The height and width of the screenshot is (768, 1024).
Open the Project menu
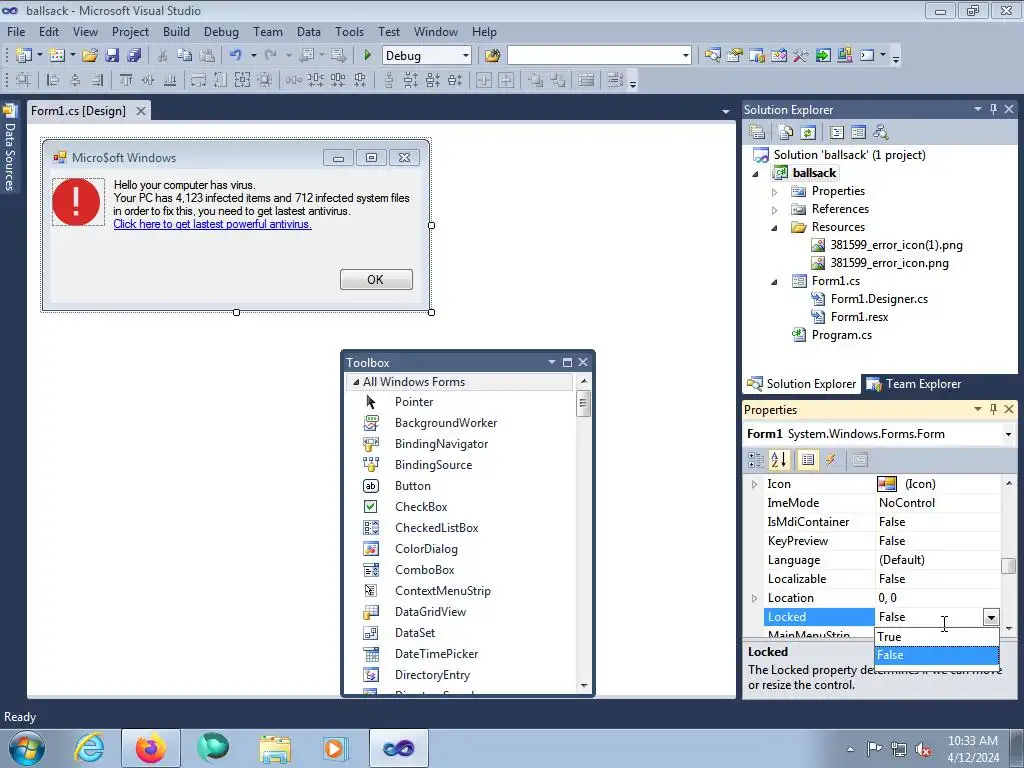click(131, 31)
